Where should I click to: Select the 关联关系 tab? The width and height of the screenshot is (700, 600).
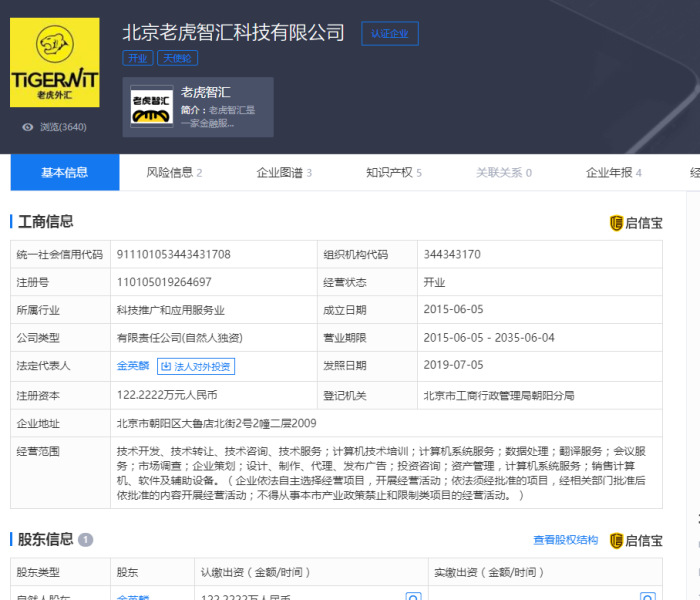point(504,172)
